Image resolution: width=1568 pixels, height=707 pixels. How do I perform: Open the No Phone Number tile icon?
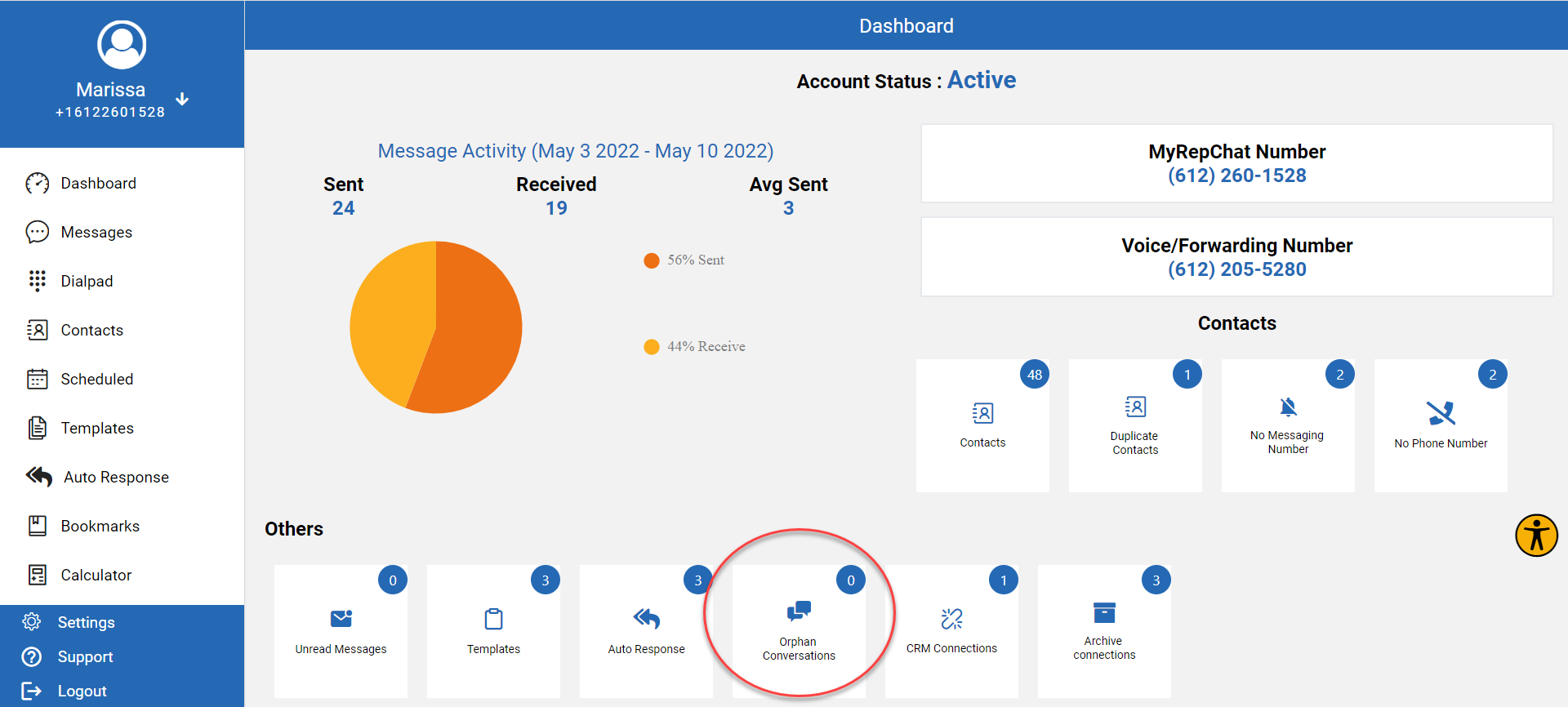[x=1441, y=413]
